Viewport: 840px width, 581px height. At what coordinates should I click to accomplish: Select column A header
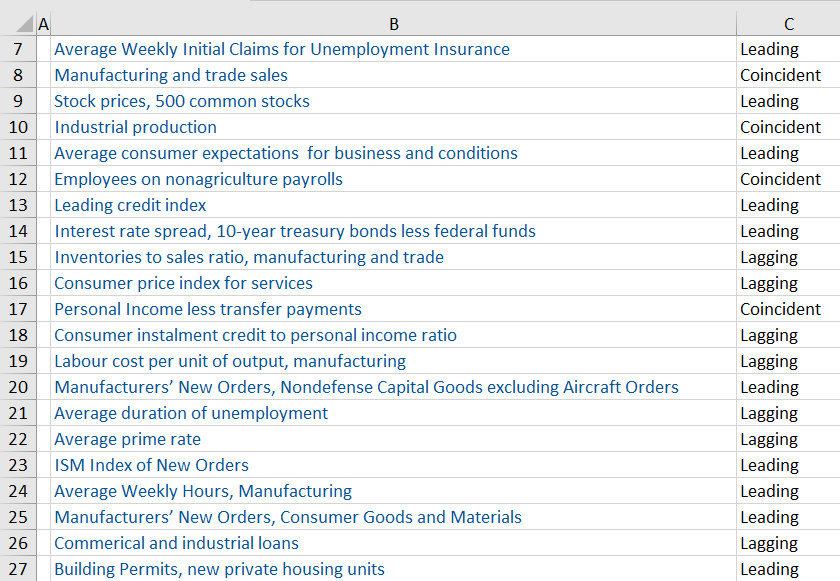pos(43,22)
